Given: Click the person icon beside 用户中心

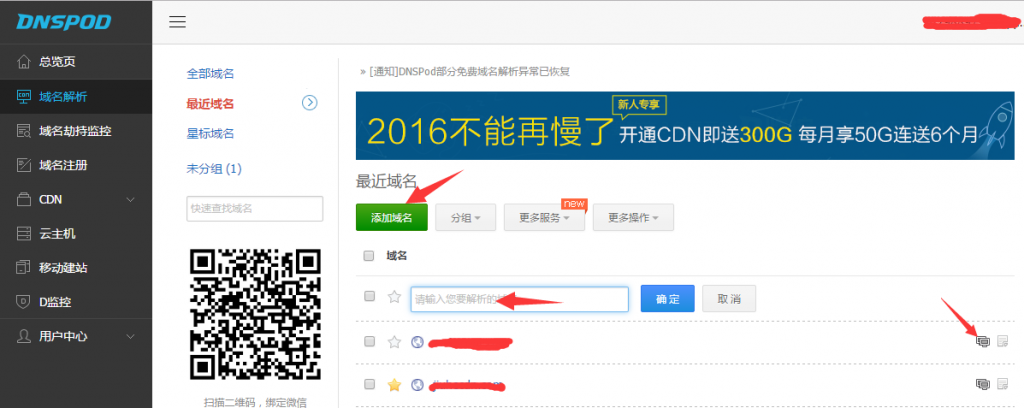Looking at the screenshot, I should click(24, 336).
